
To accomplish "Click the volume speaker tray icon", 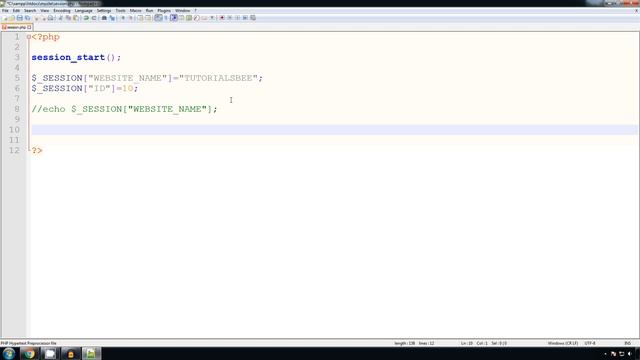I will [630, 354].
